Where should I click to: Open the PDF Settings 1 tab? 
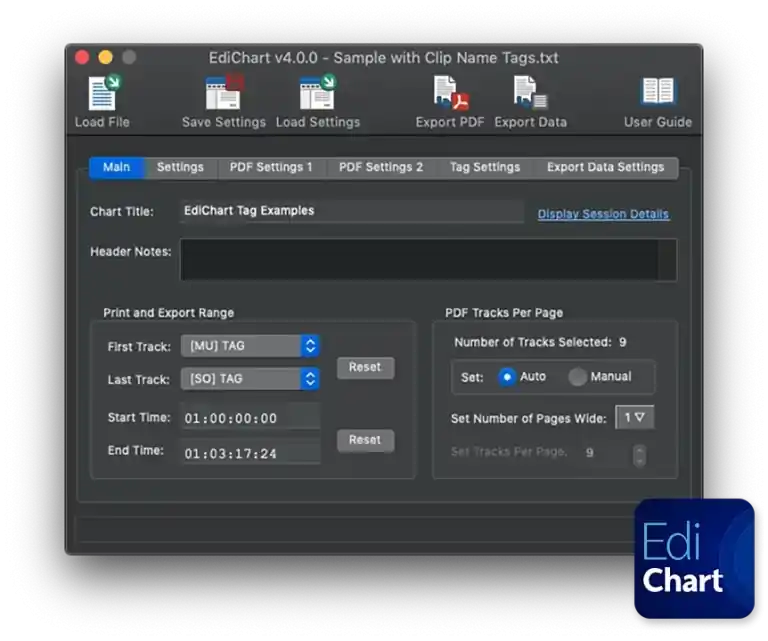[x=271, y=167]
